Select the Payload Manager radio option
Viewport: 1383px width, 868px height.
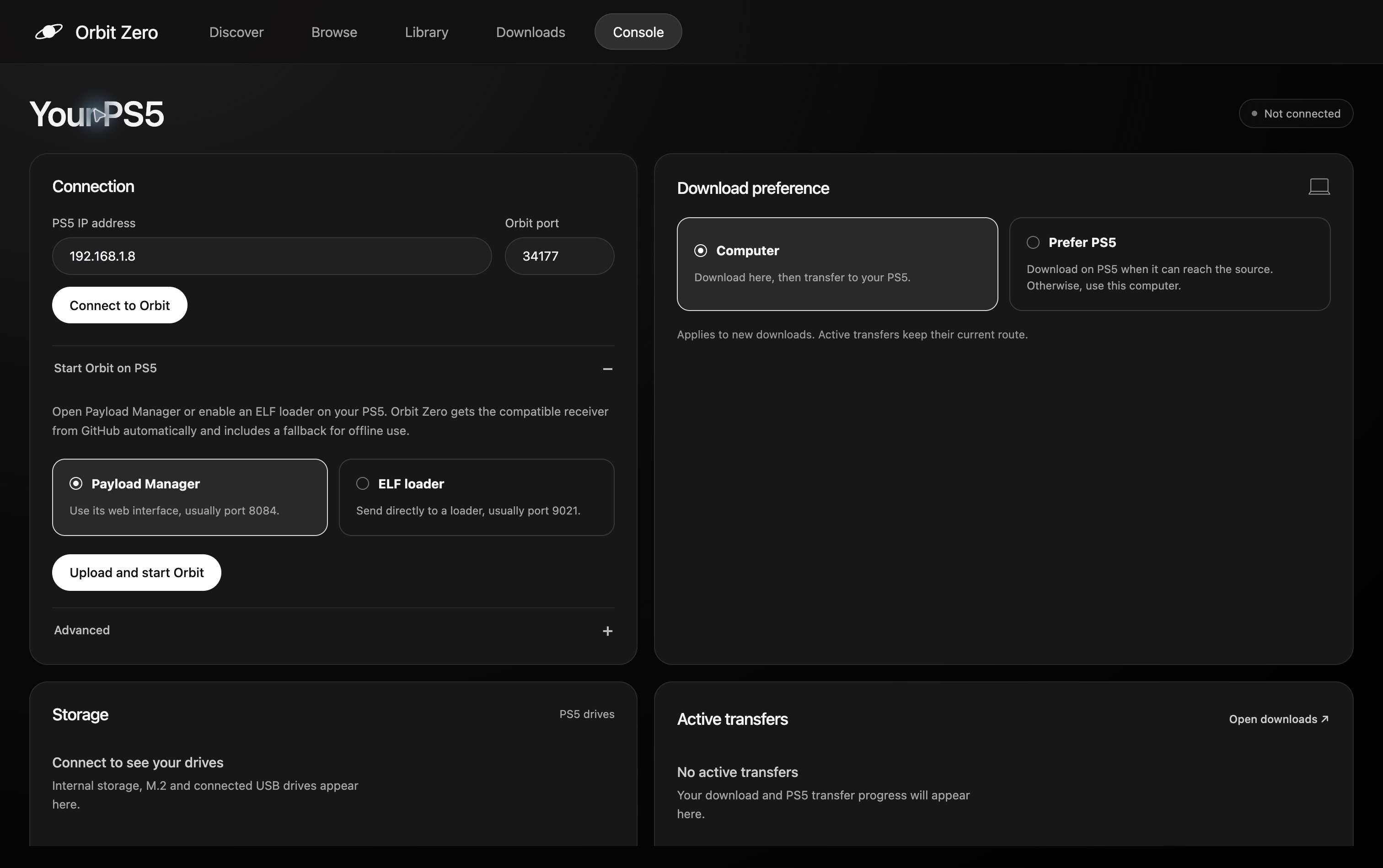coord(190,497)
